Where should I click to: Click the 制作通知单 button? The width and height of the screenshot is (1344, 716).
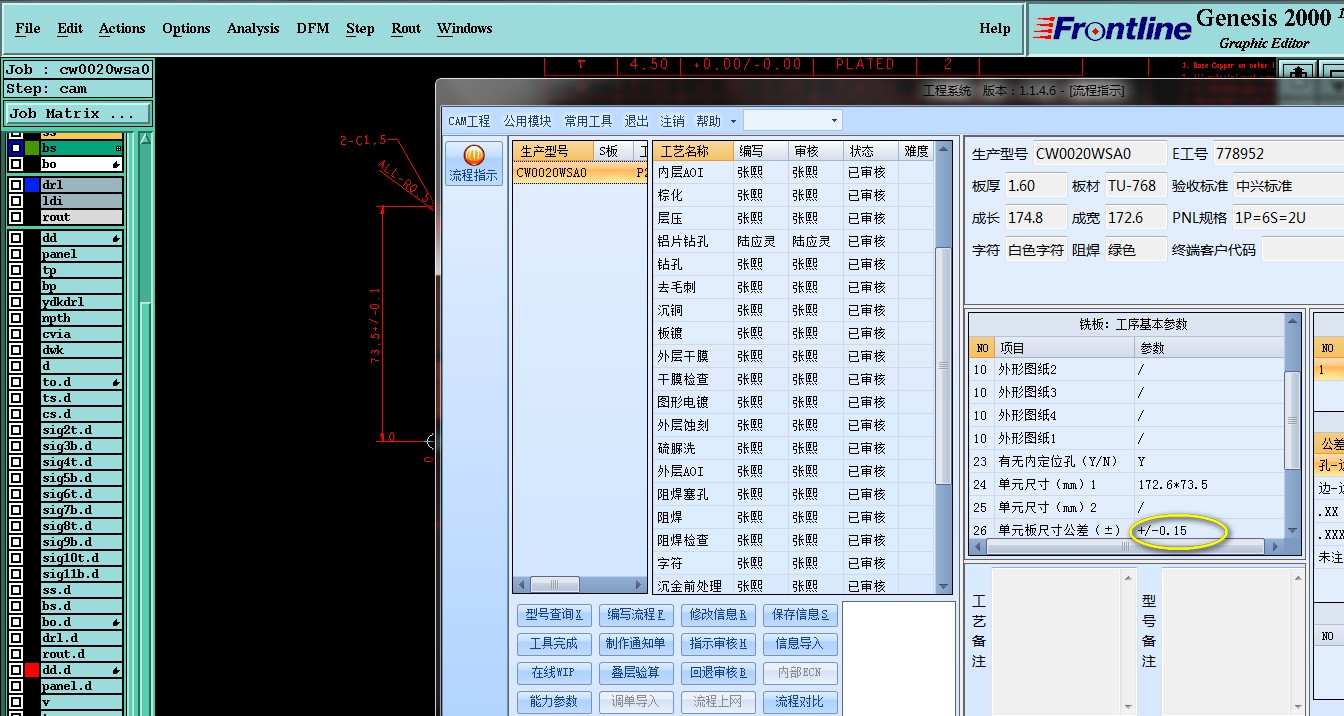coord(636,643)
